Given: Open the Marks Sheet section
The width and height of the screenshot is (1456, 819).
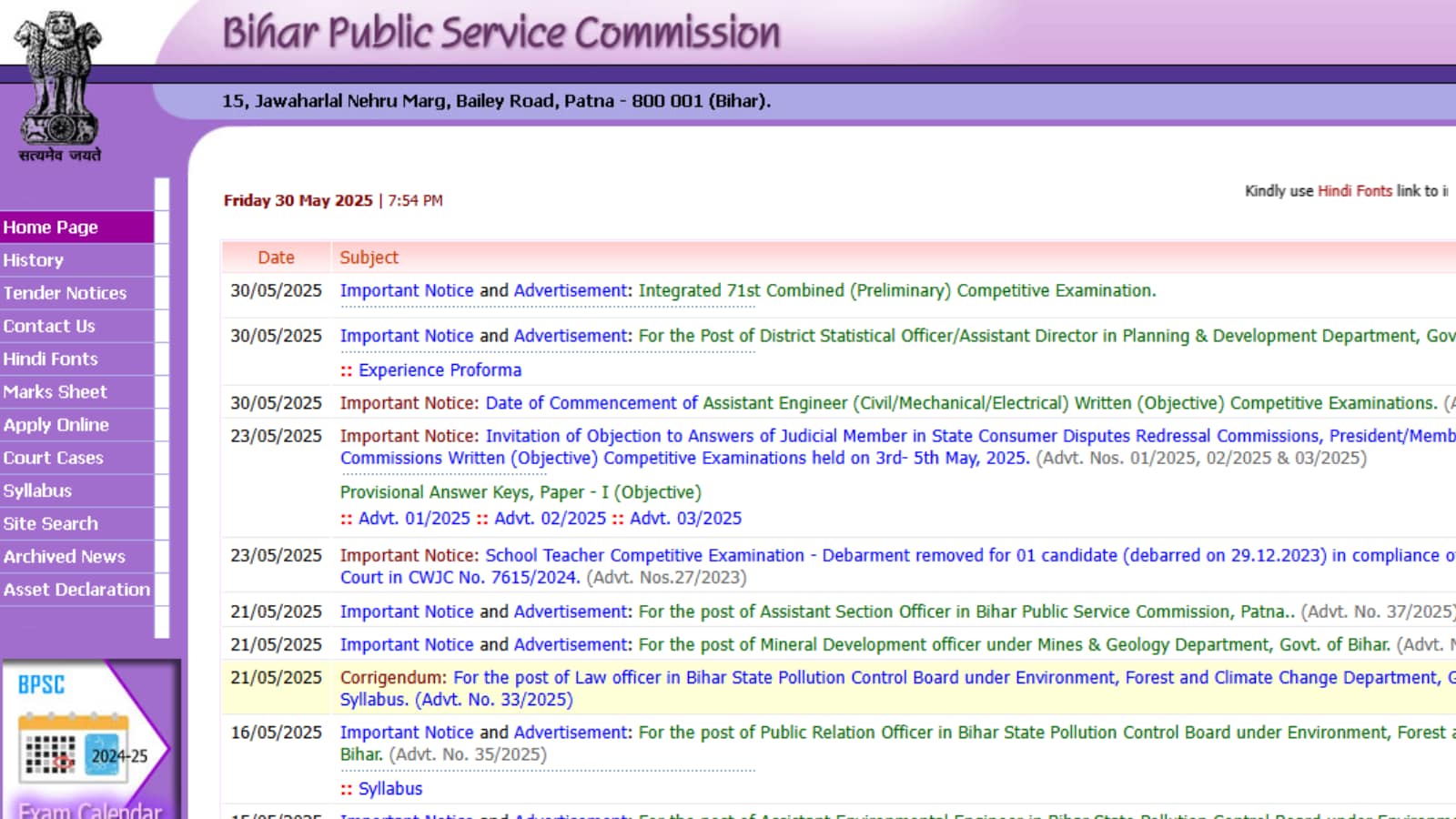Looking at the screenshot, I should pos(55,391).
